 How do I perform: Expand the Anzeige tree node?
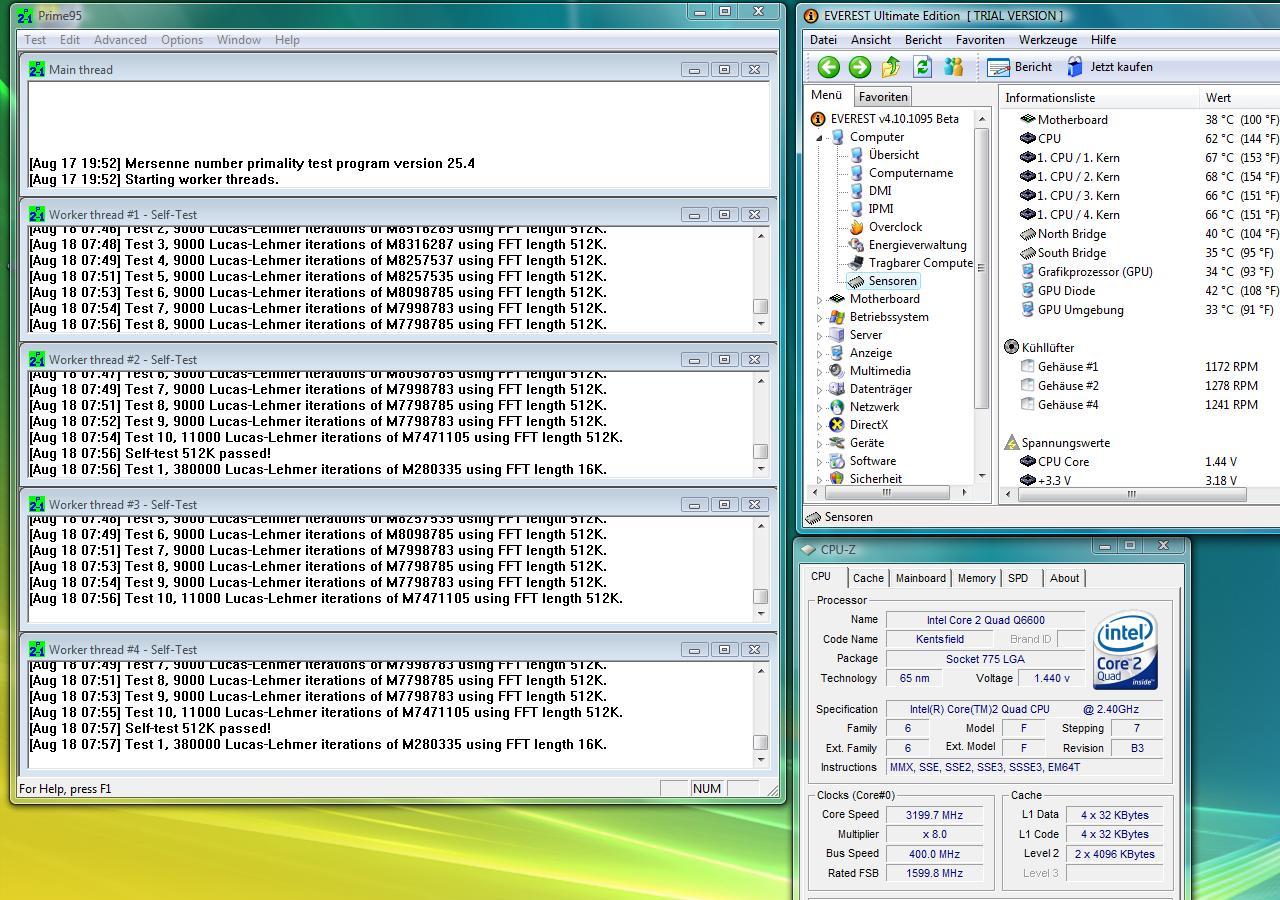820,354
